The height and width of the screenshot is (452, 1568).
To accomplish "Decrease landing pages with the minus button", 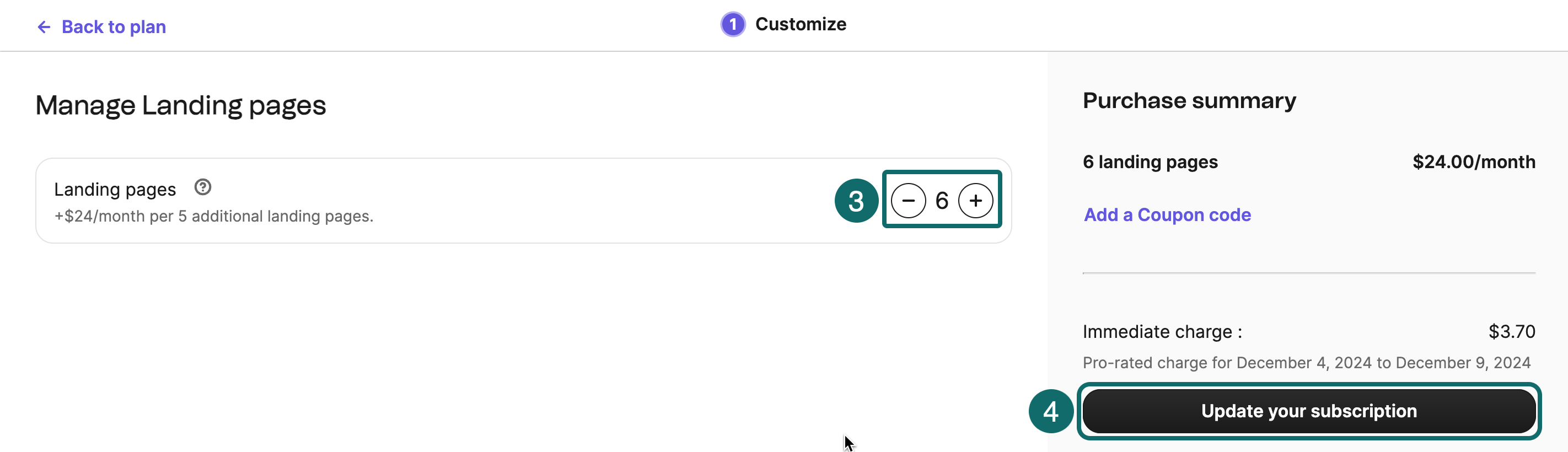I will coord(908,201).
